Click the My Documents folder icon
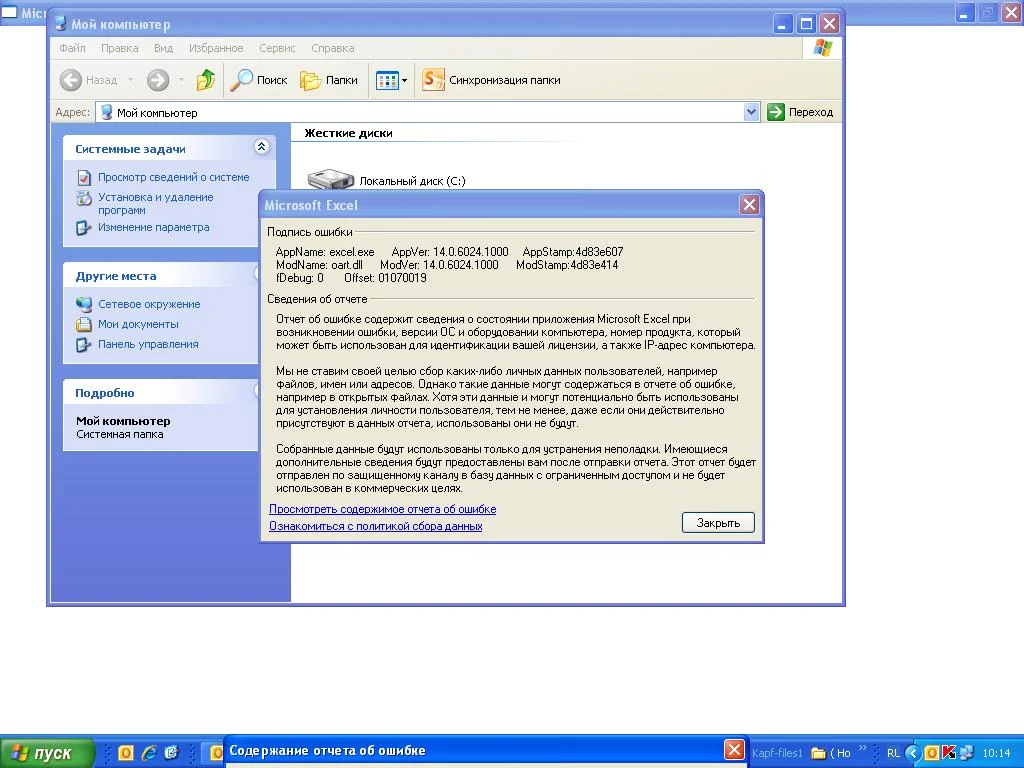 pos(84,325)
